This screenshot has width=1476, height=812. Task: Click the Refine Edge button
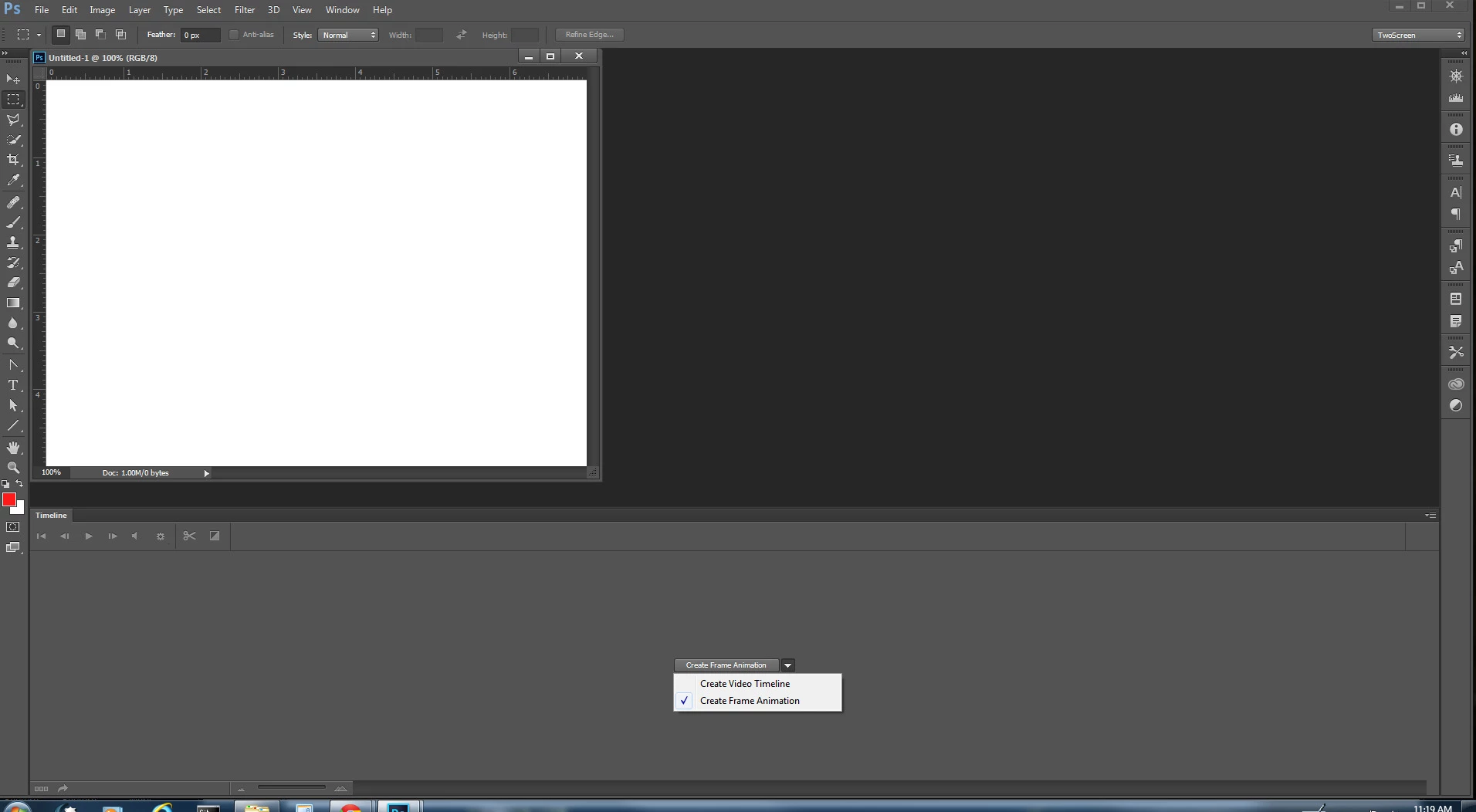(x=590, y=35)
